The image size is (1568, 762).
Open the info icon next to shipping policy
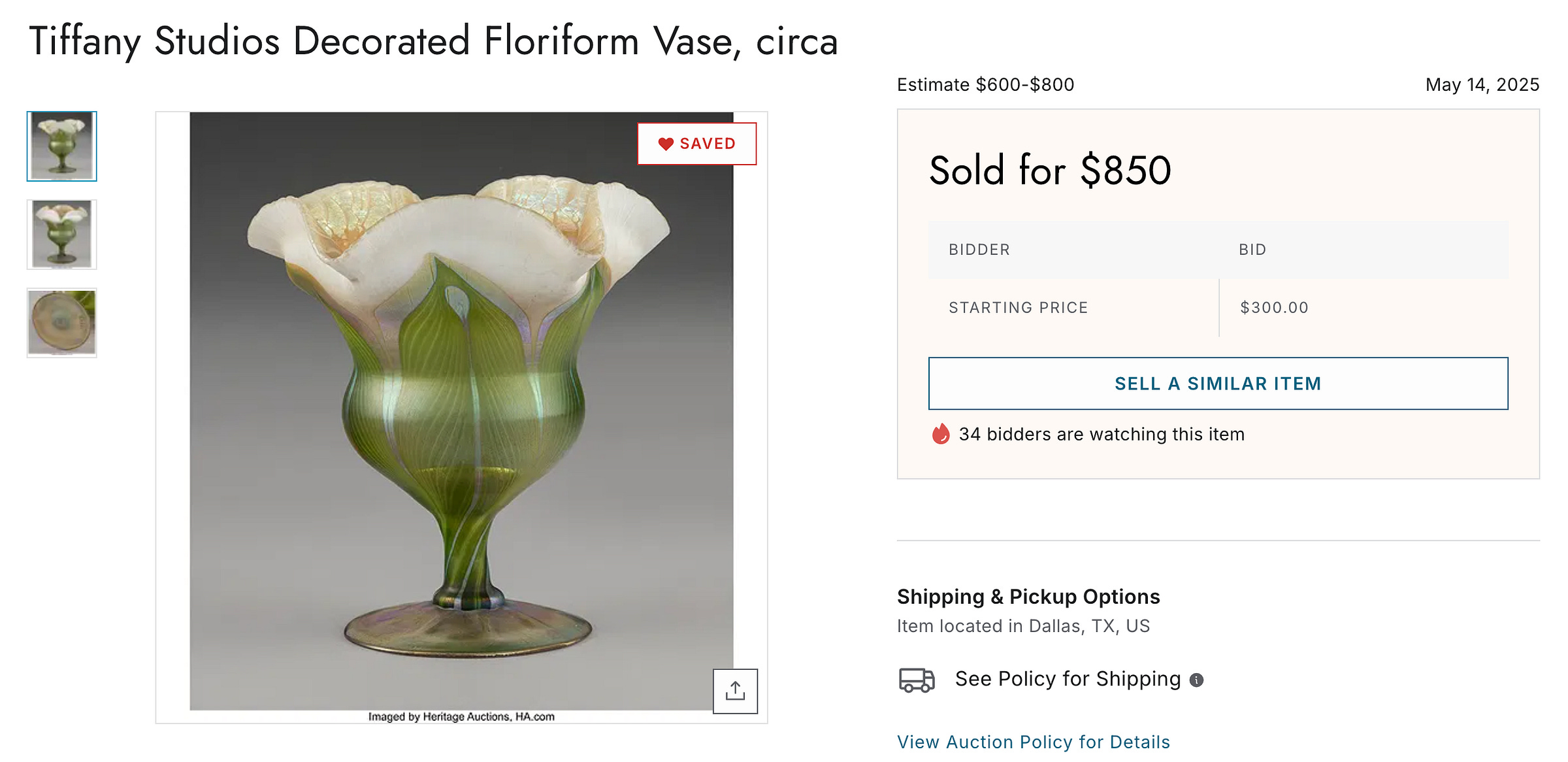[1196, 680]
